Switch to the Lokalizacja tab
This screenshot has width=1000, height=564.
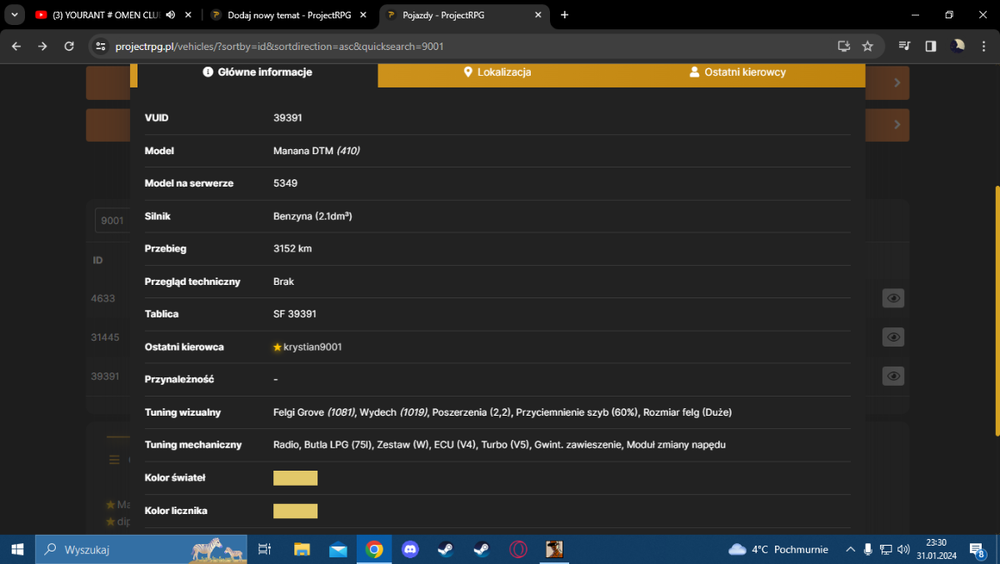pos(497,72)
